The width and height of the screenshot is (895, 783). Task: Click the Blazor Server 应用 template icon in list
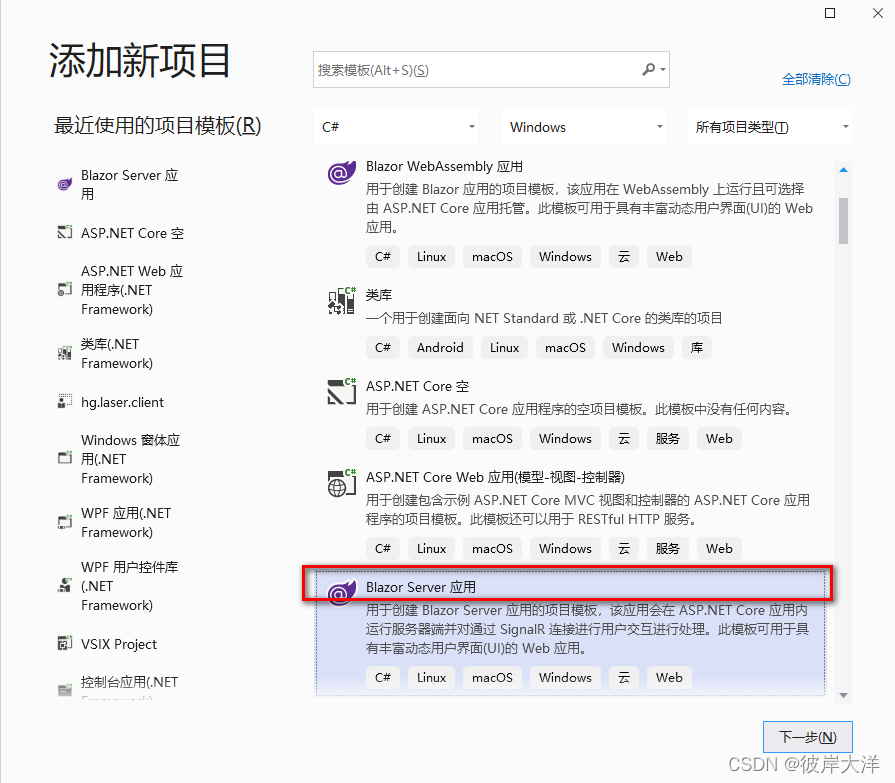(x=341, y=592)
